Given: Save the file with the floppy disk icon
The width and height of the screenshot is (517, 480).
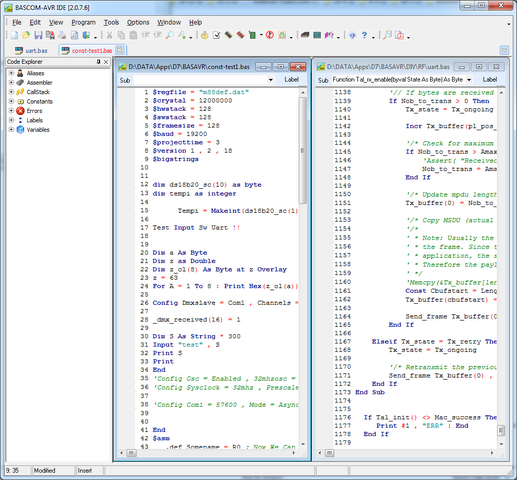Looking at the screenshot, I should [38, 35].
